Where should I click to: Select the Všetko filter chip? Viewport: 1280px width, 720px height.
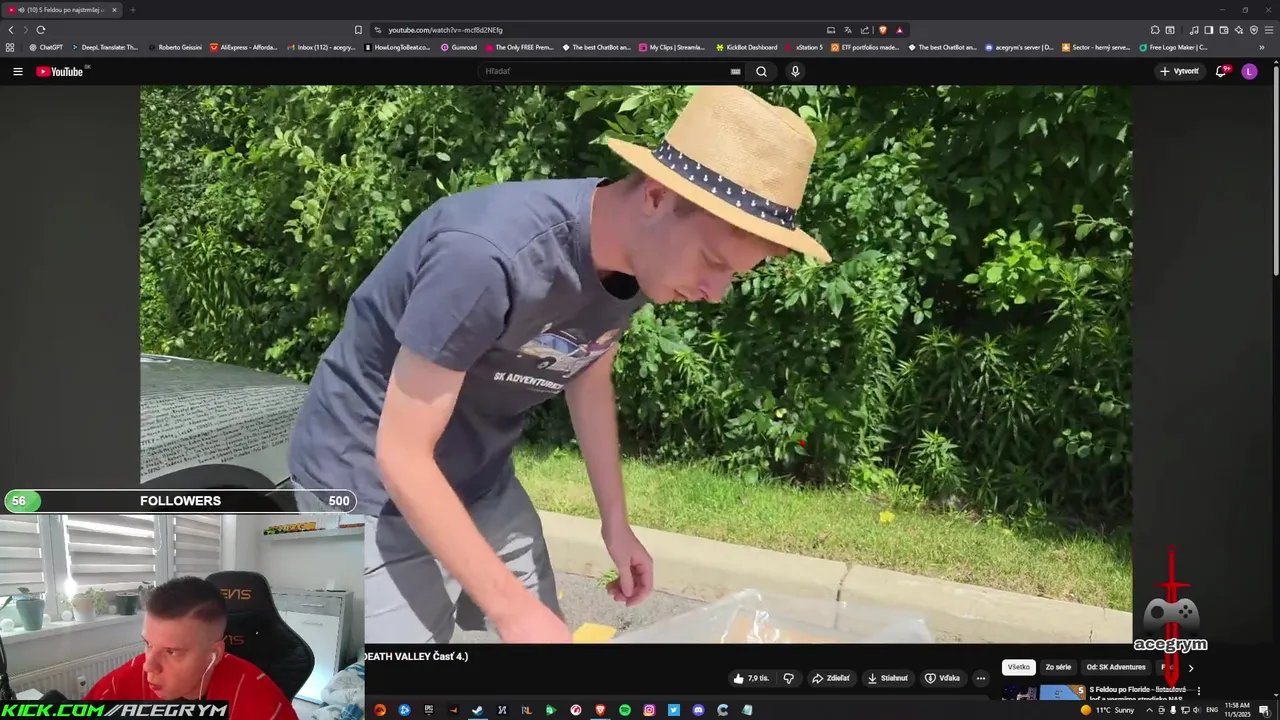click(1018, 667)
